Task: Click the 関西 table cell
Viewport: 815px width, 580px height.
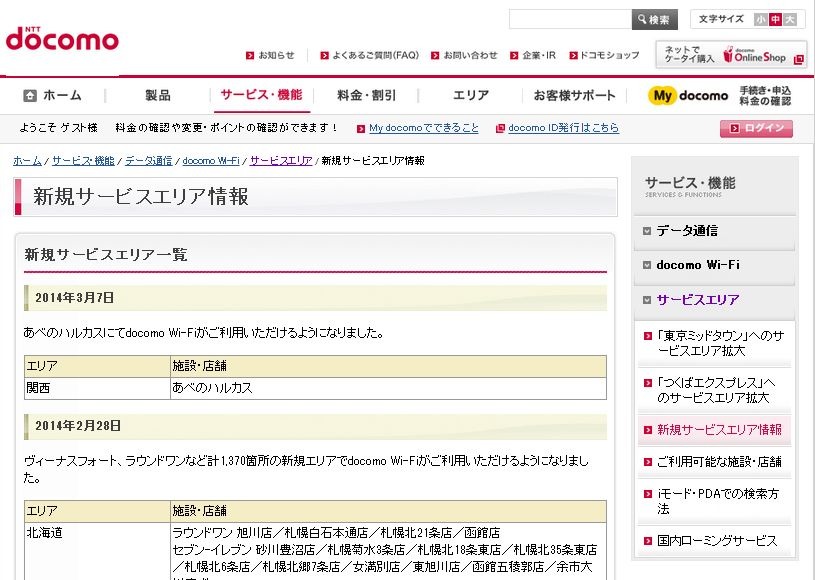Action: pyautogui.click(x=97, y=388)
